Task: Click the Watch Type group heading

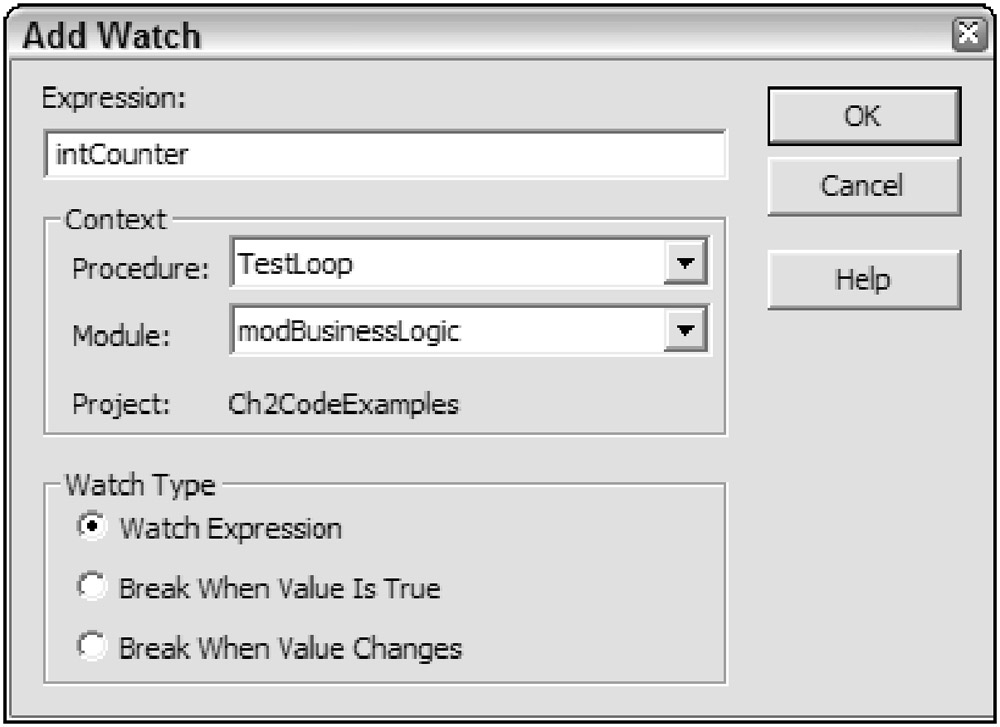Action: pos(140,486)
